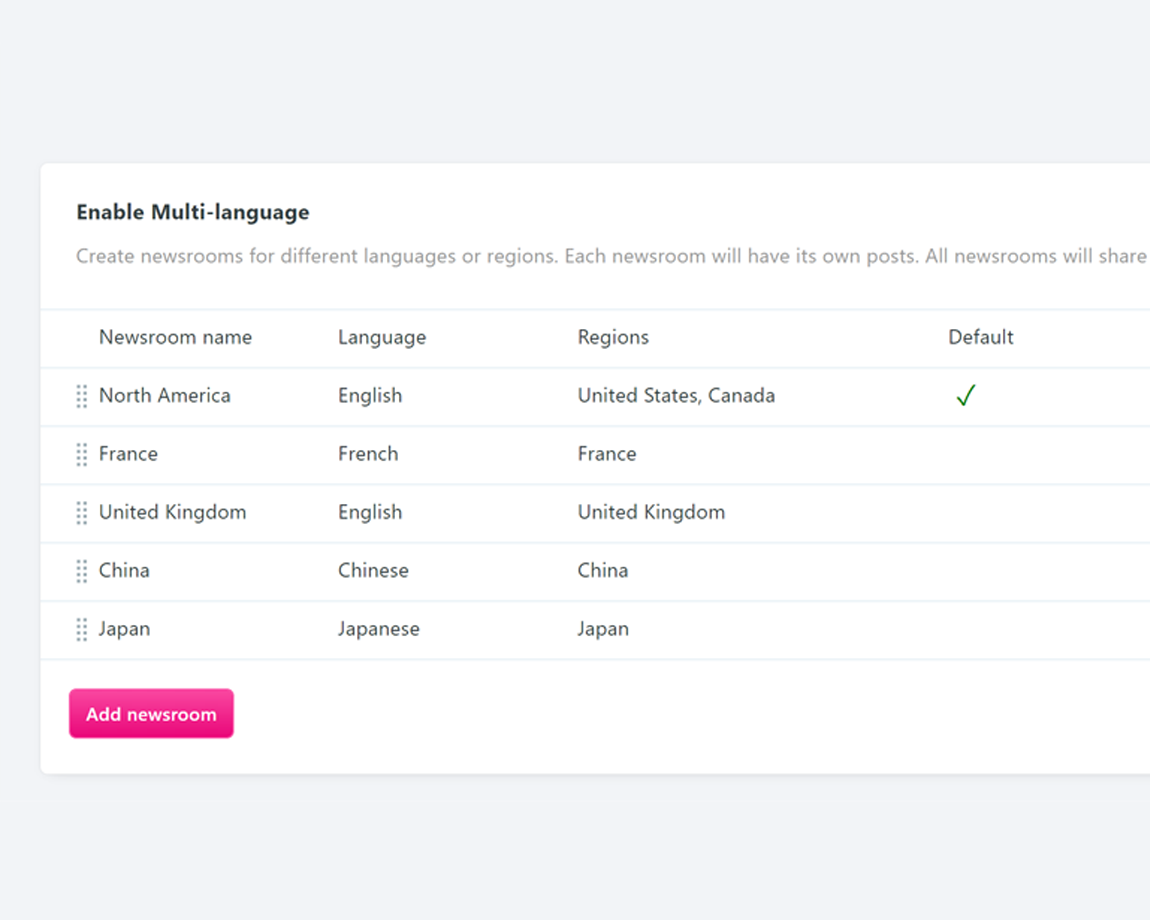This screenshot has width=1150, height=920.
Task: Select the China newsroom name
Action: click(x=124, y=570)
